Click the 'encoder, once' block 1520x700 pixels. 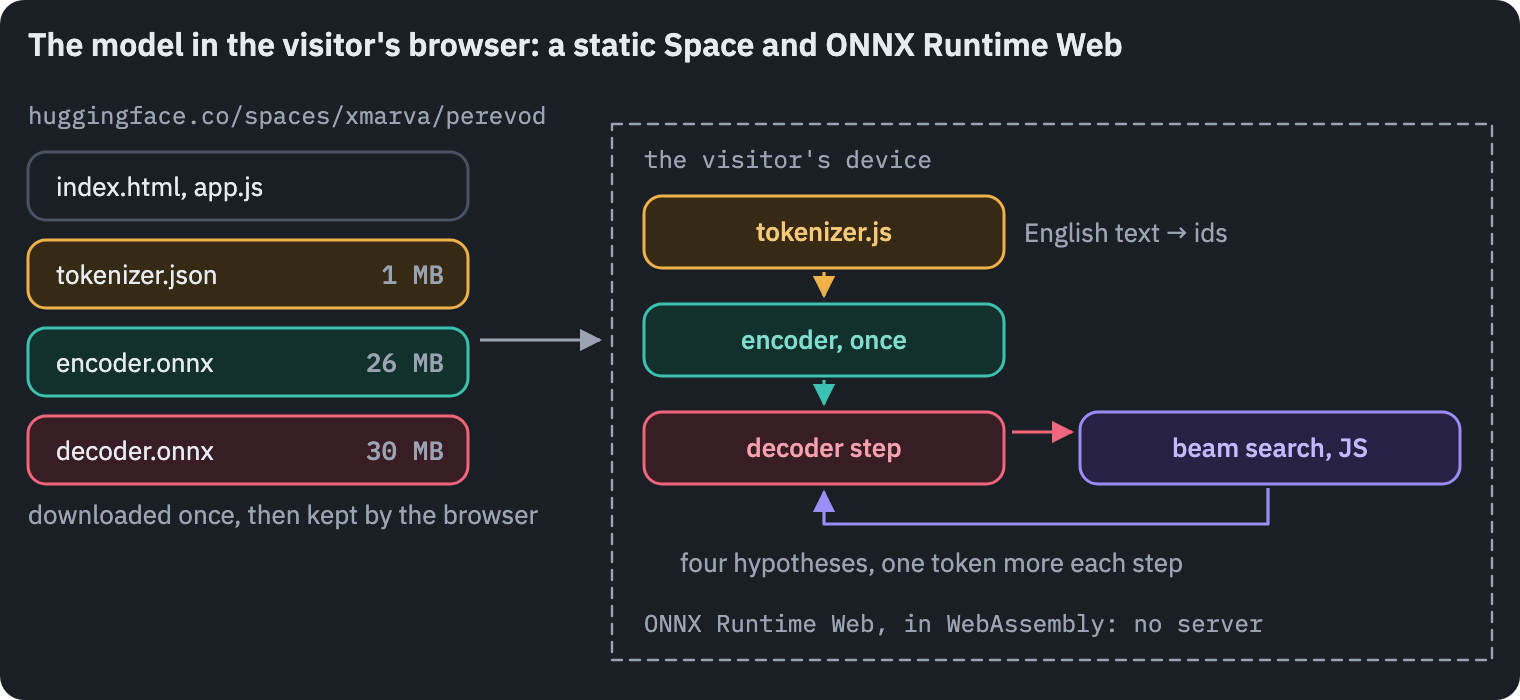pyautogui.click(x=823, y=340)
